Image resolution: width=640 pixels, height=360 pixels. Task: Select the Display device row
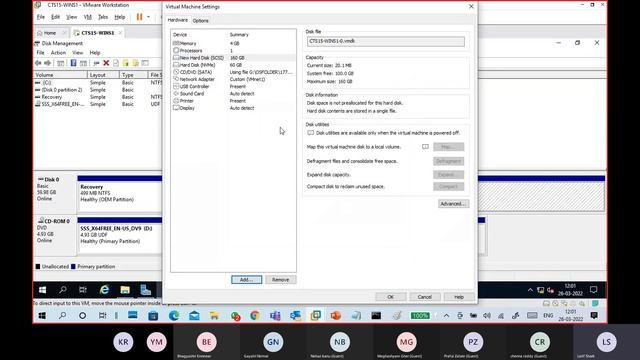[233, 108]
